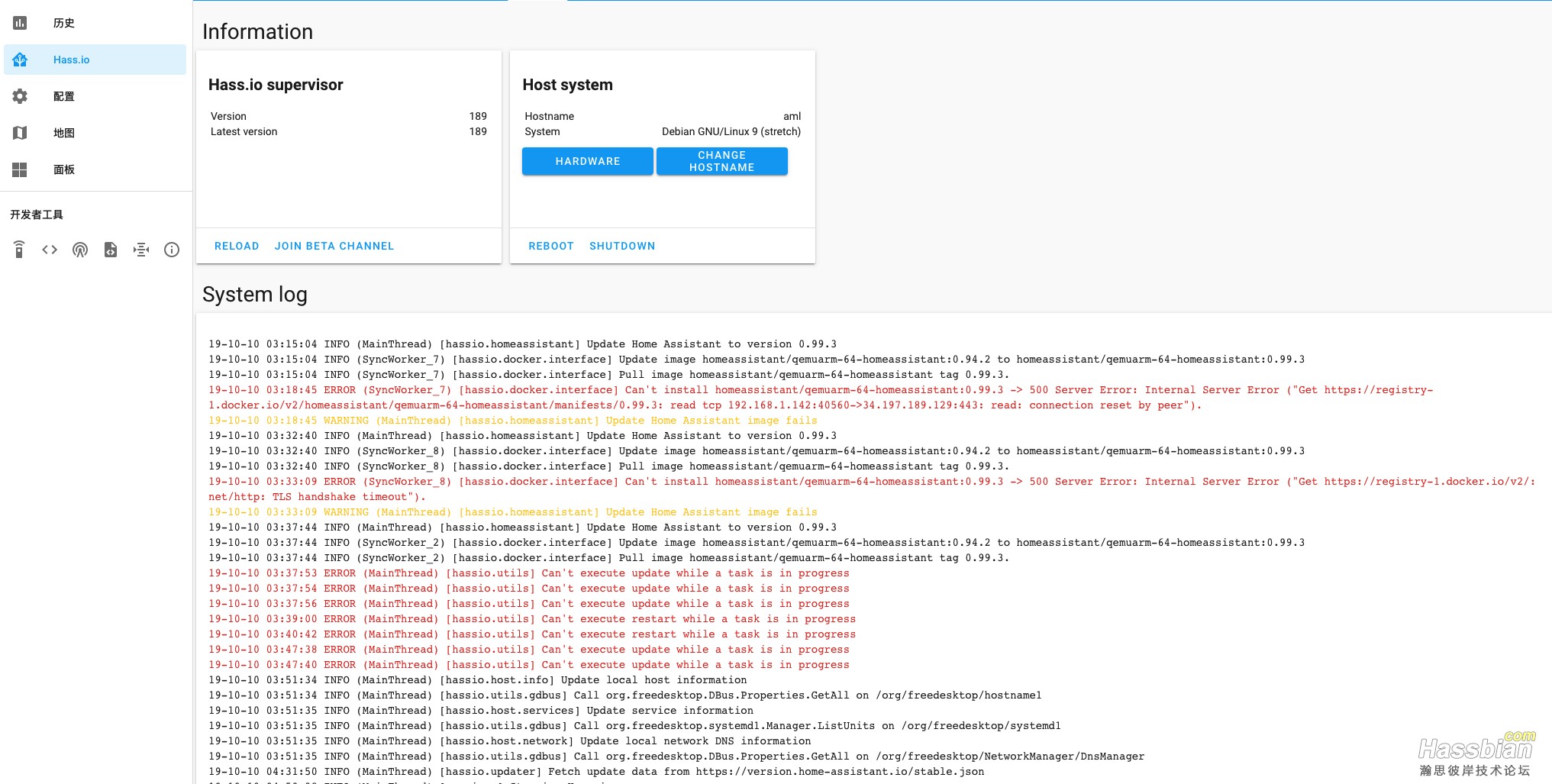1552x784 pixels.
Task: Open developer tools Info icon
Action: pyautogui.click(x=172, y=250)
